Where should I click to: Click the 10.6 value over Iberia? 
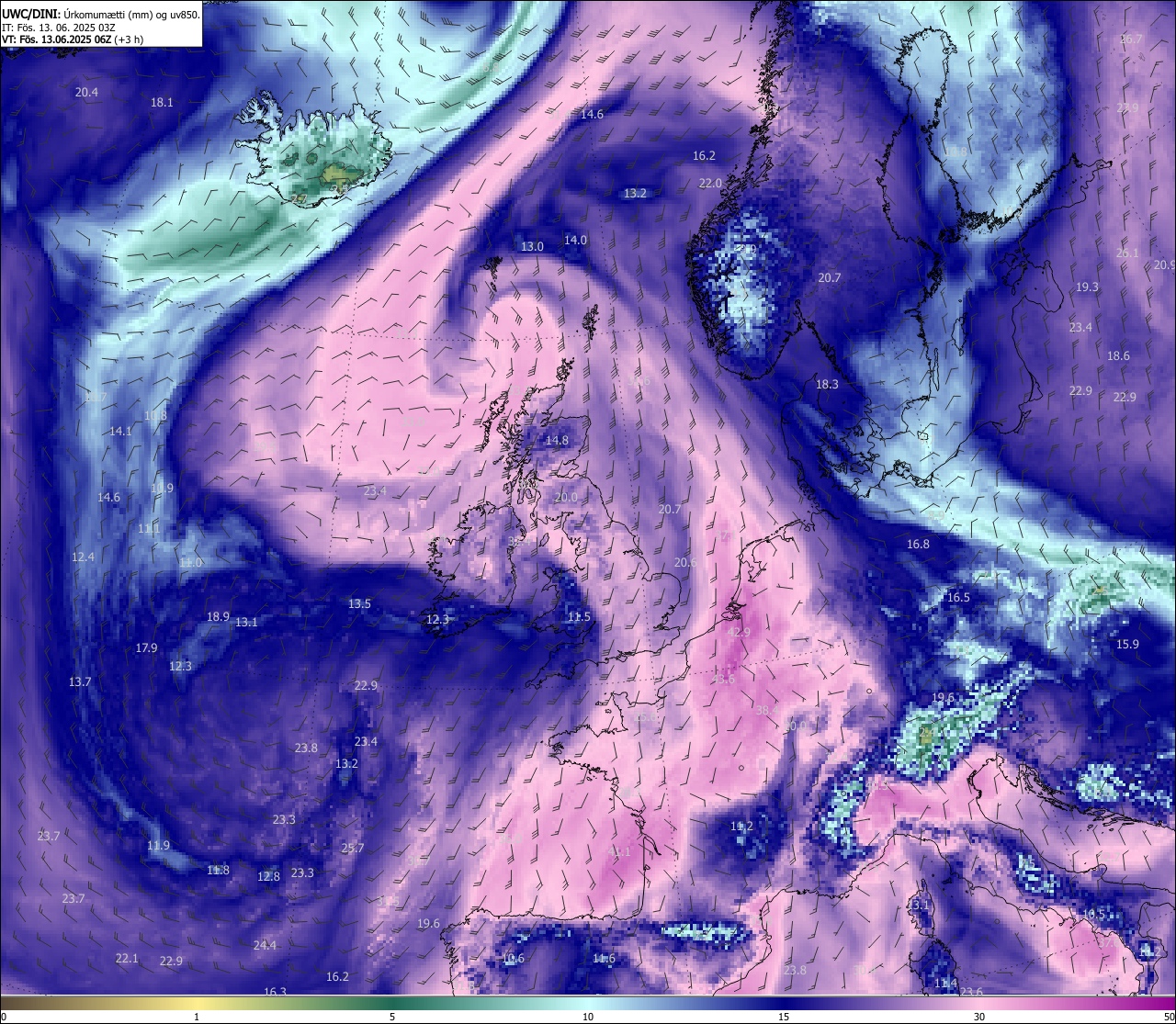[x=513, y=959]
